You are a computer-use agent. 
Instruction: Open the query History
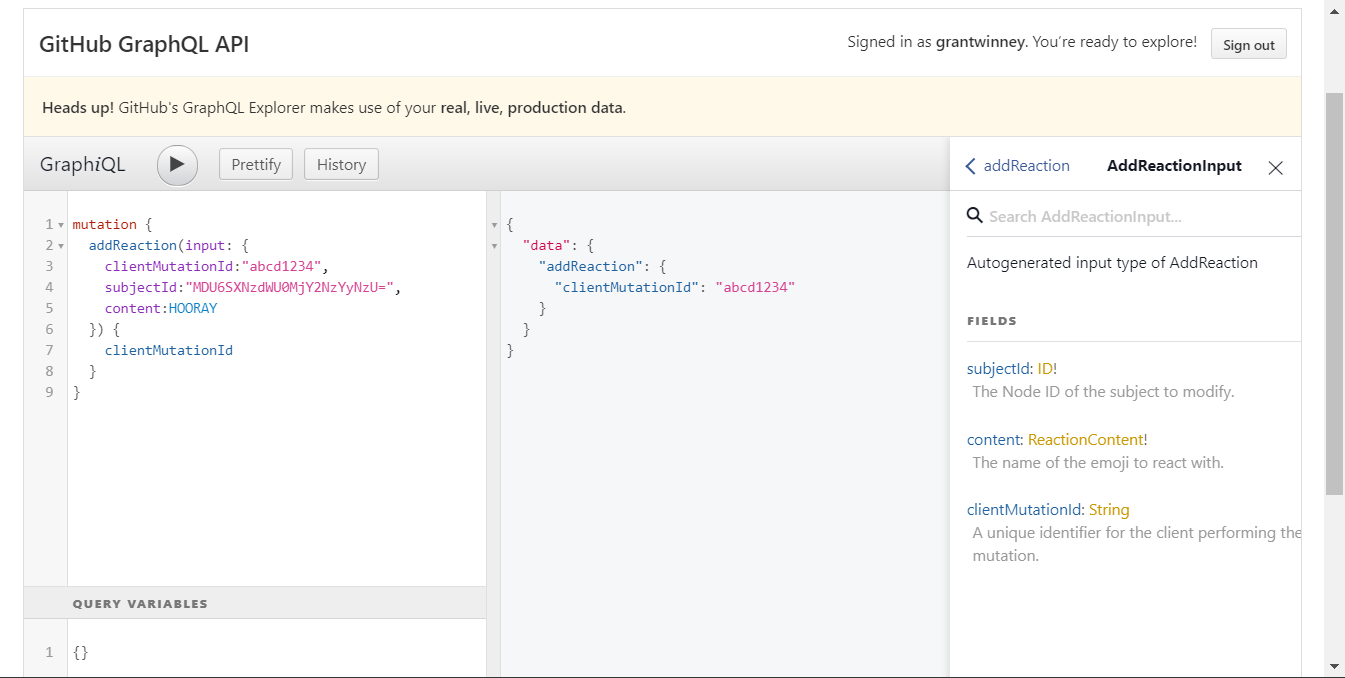click(x=341, y=165)
